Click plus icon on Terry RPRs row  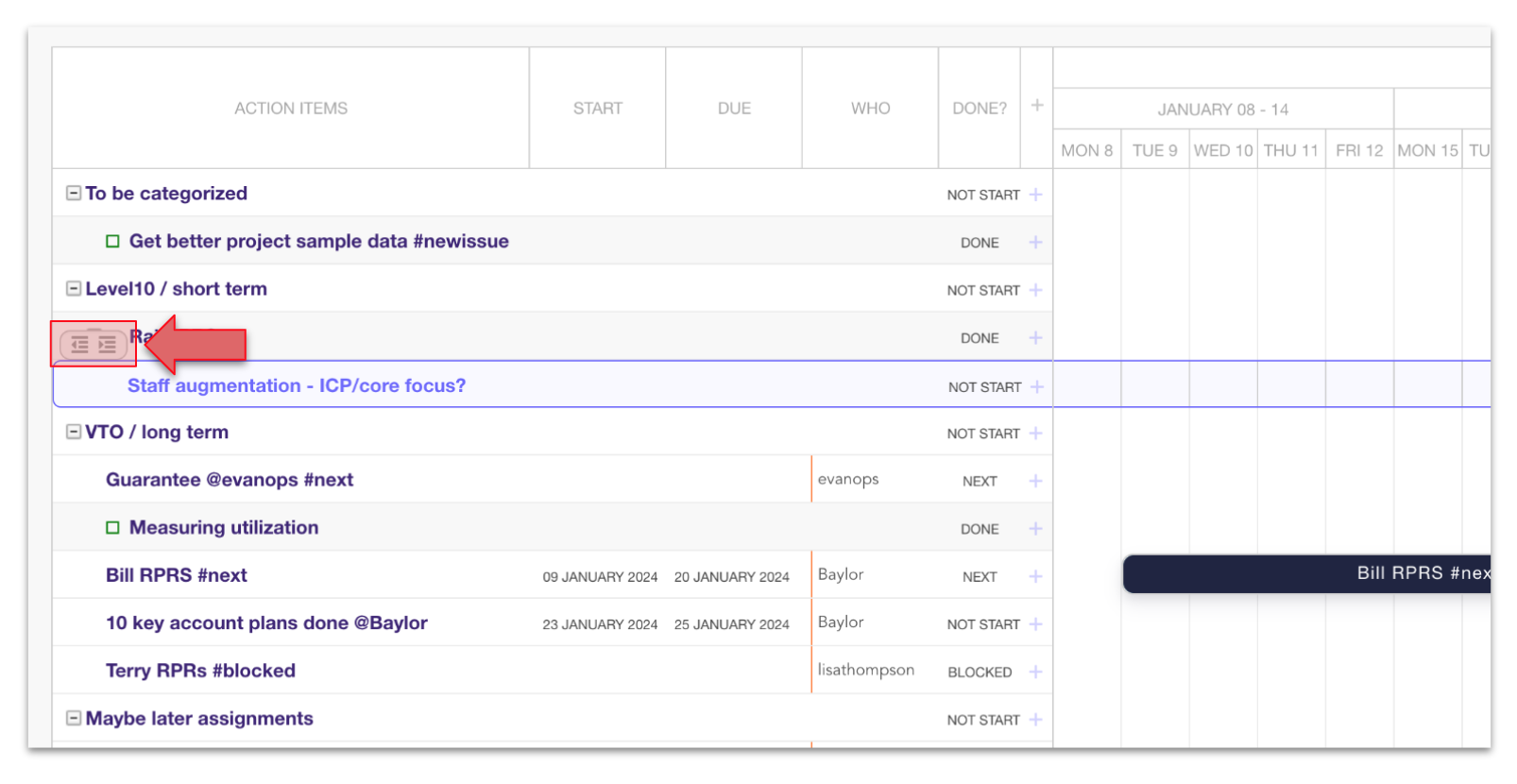1035,672
